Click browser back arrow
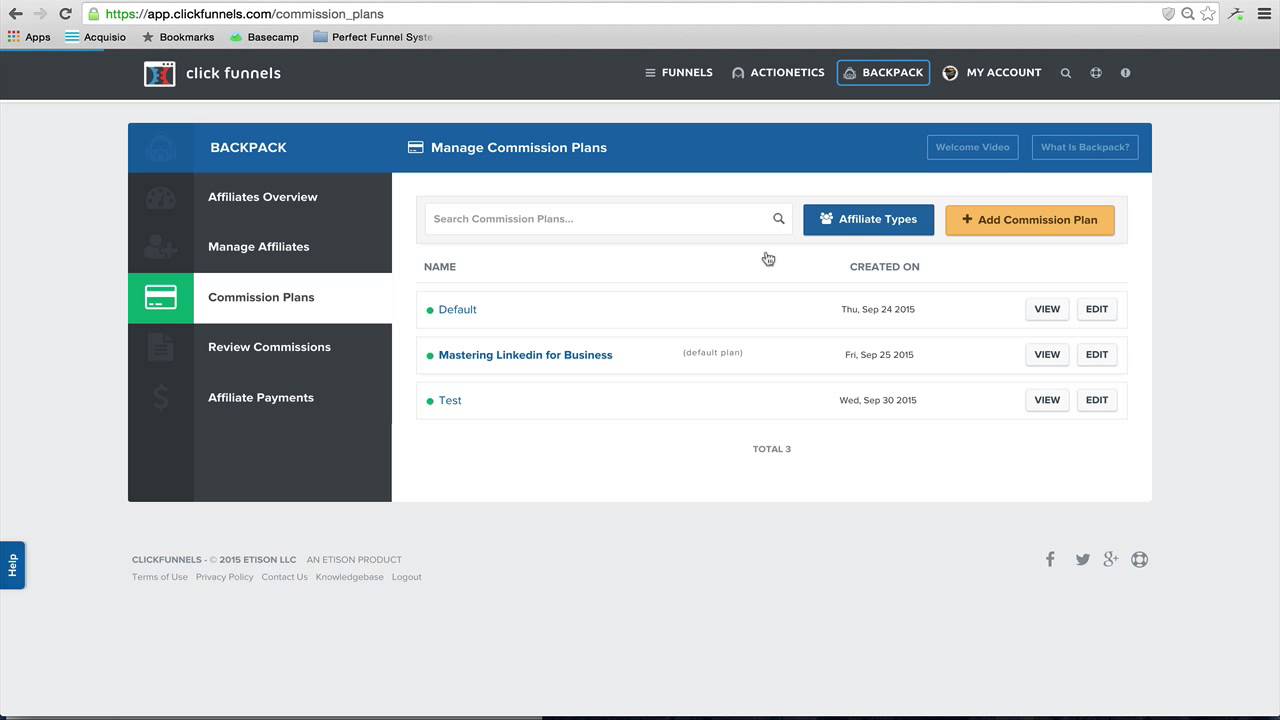 [15, 14]
